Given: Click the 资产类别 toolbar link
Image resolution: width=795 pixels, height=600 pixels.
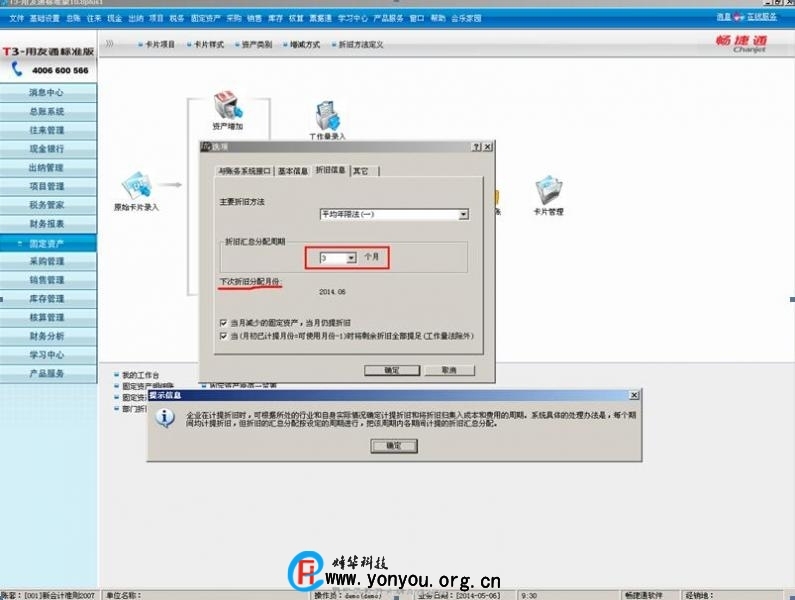Looking at the screenshot, I should coord(257,45).
